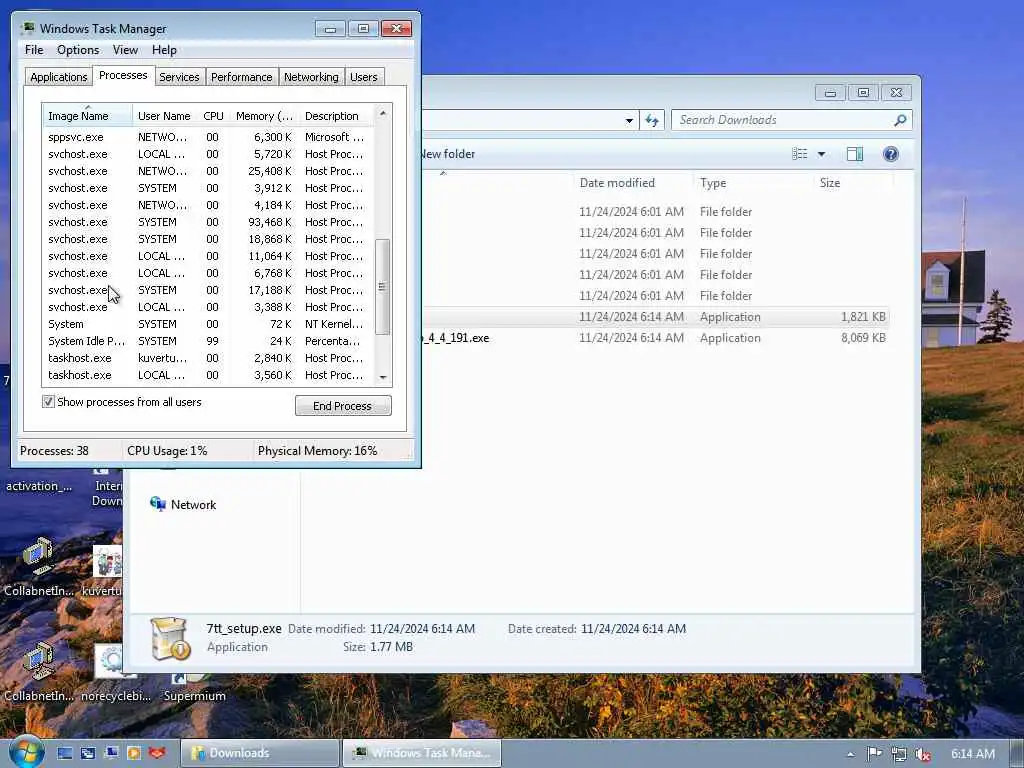Open the Explorer address bar dropdown arrow
This screenshot has height=768, width=1024.
tap(628, 120)
